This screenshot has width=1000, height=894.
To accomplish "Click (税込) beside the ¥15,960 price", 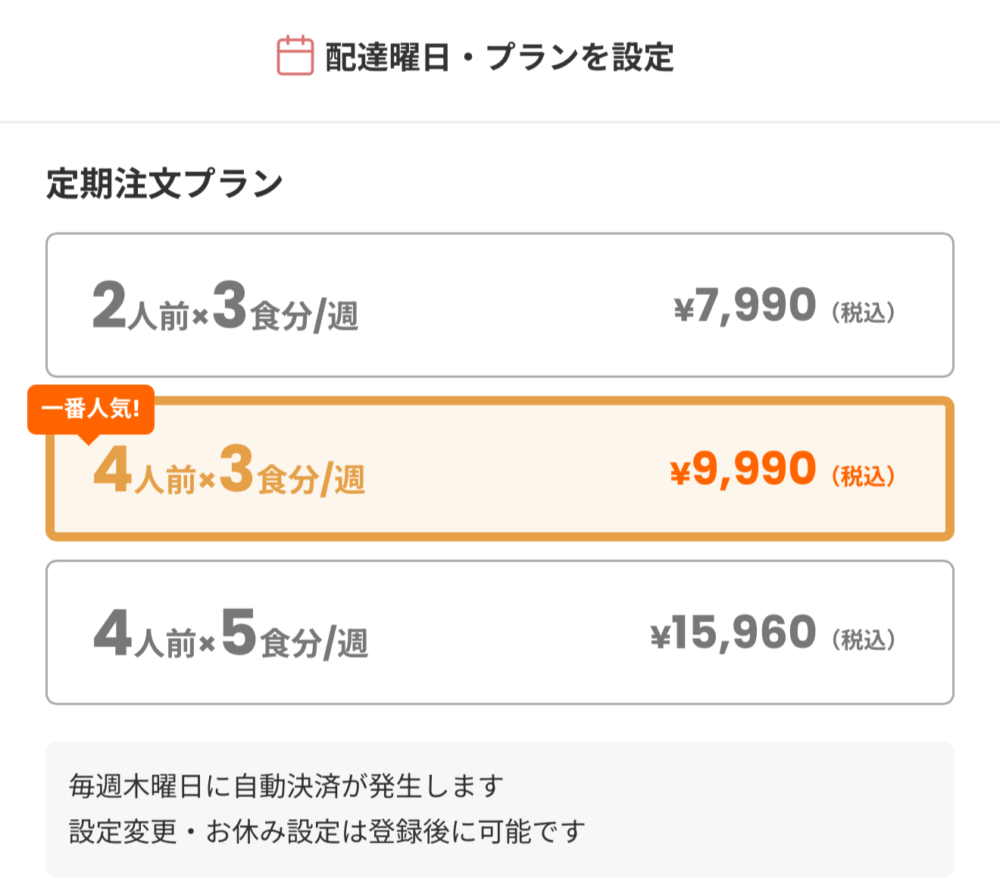I will [862, 640].
